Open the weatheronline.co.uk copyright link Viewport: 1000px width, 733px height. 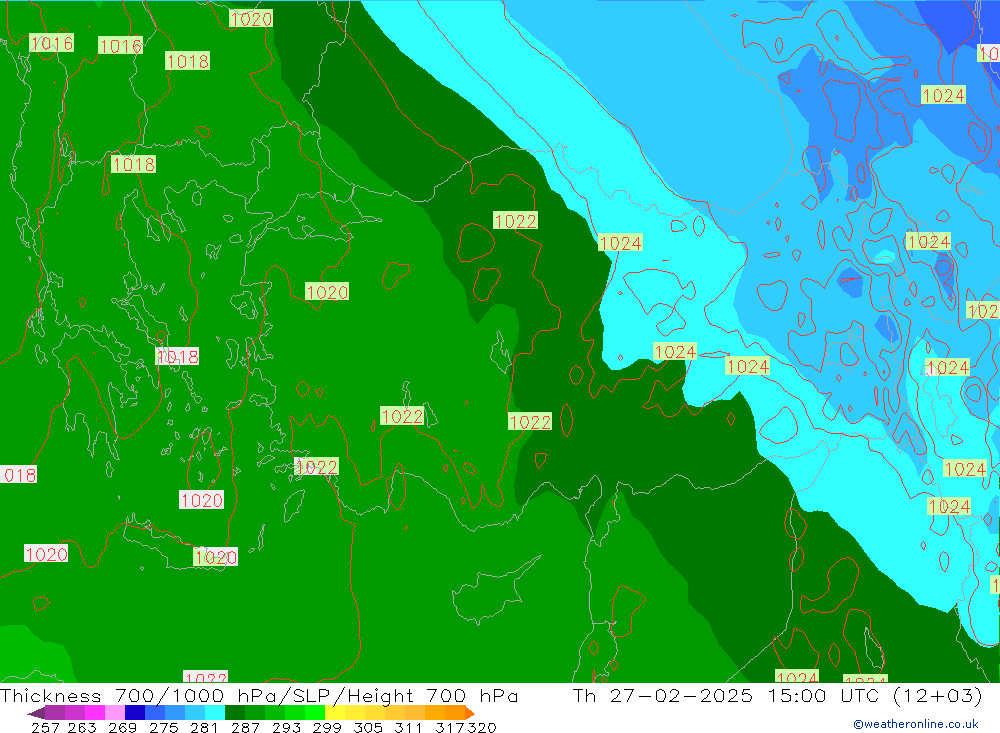916,724
